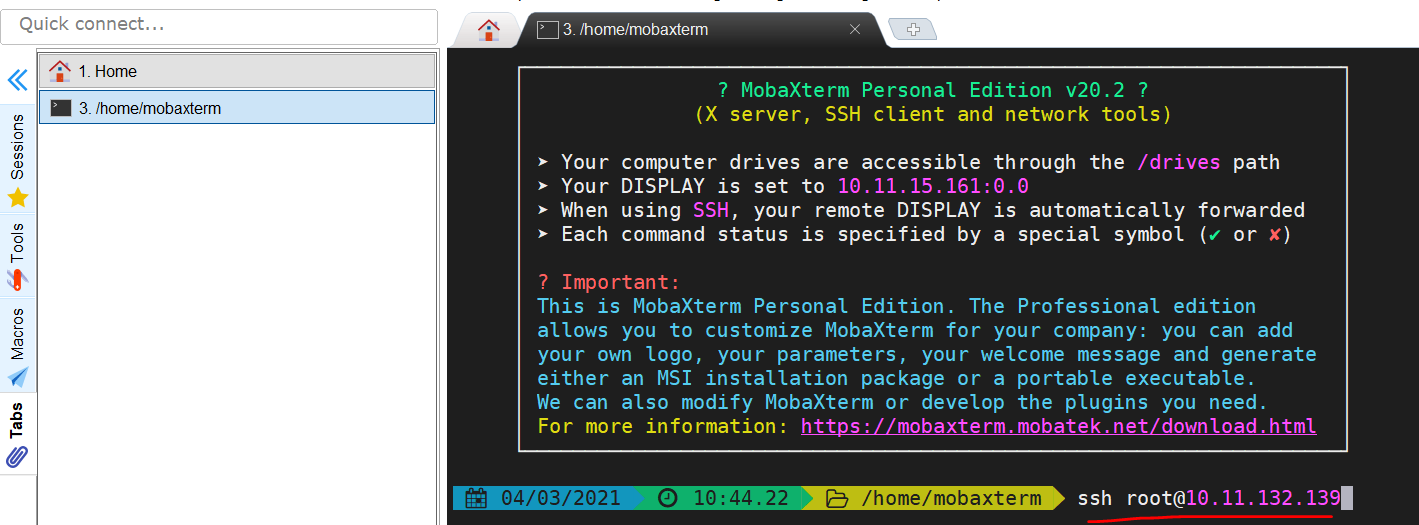Viewport: 1419px width, 525px height.
Task: Click the typed 'ssh' command text
Action: point(1095,498)
